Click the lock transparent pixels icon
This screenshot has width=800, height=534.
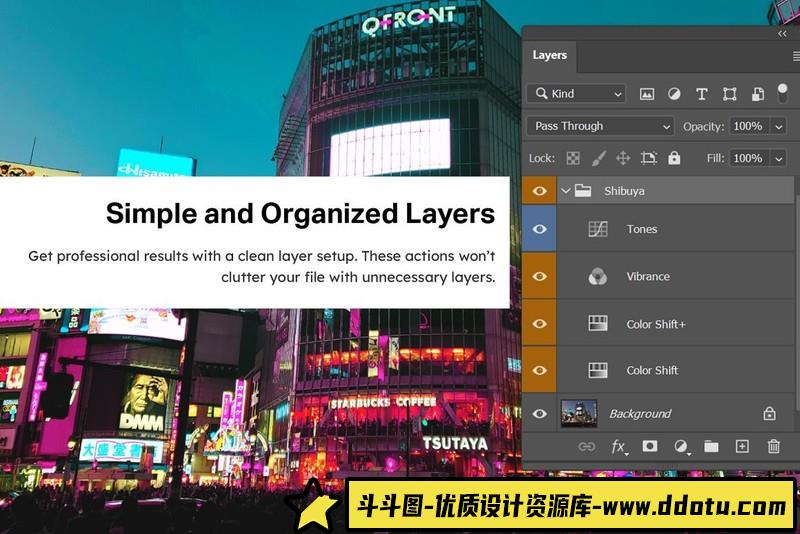[x=573, y=158]
